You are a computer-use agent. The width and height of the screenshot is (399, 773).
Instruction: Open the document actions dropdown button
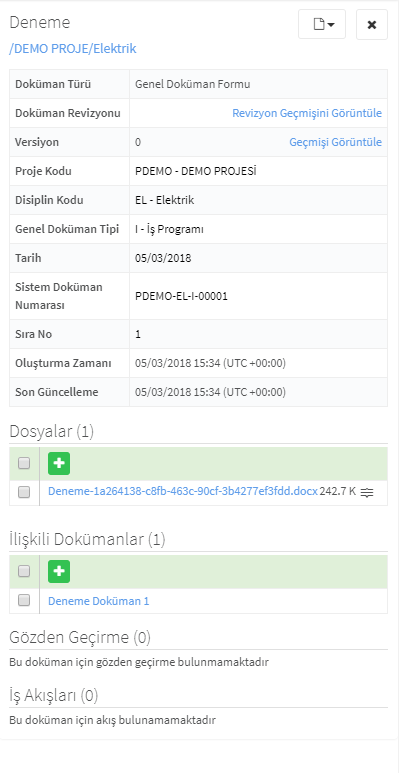pyautogui.click(x=322, y=24)
